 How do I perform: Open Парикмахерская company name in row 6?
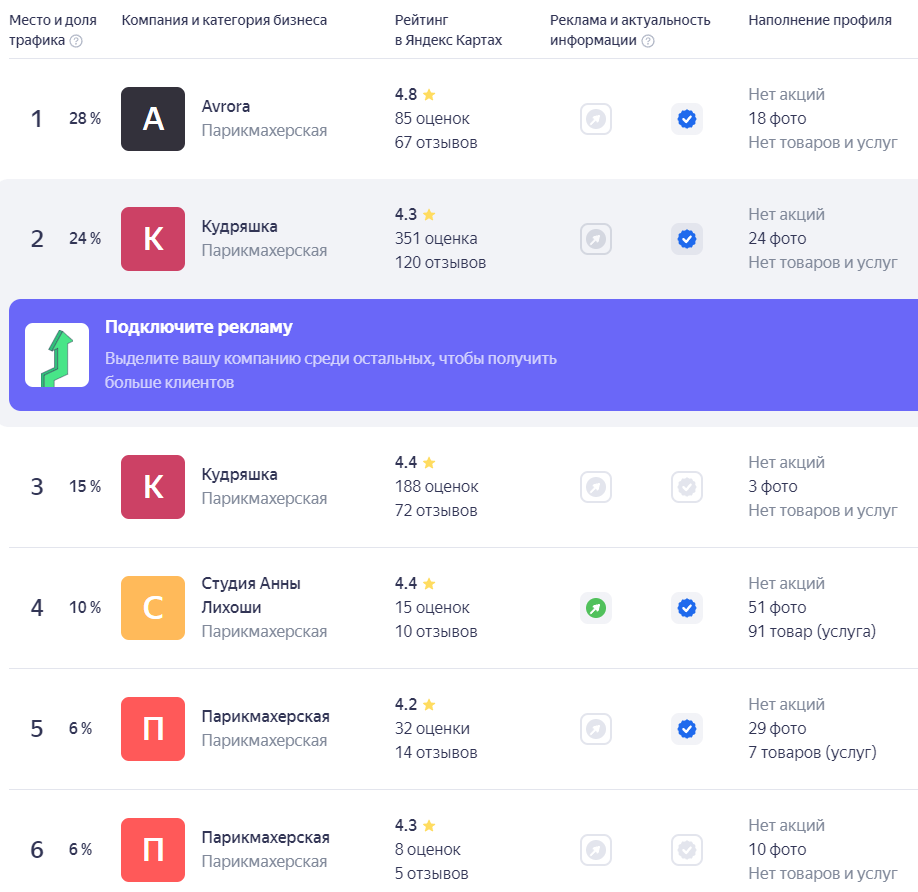coord(265,838)
